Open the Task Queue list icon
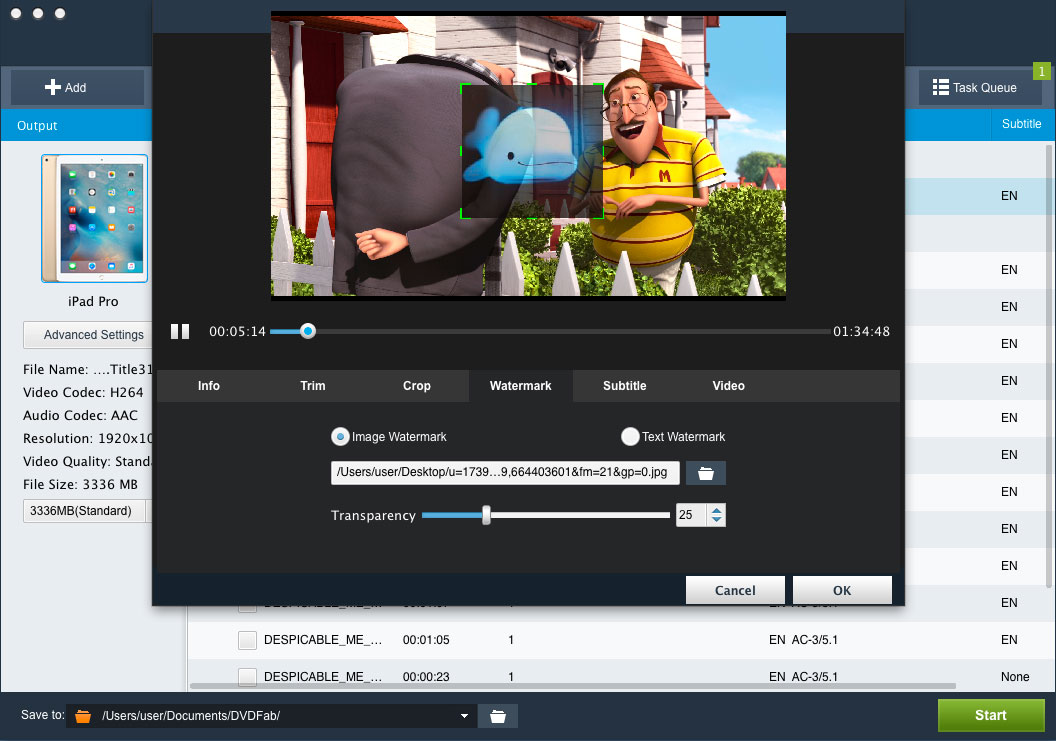The image size is (1056, 741). [x=940, y=87]
